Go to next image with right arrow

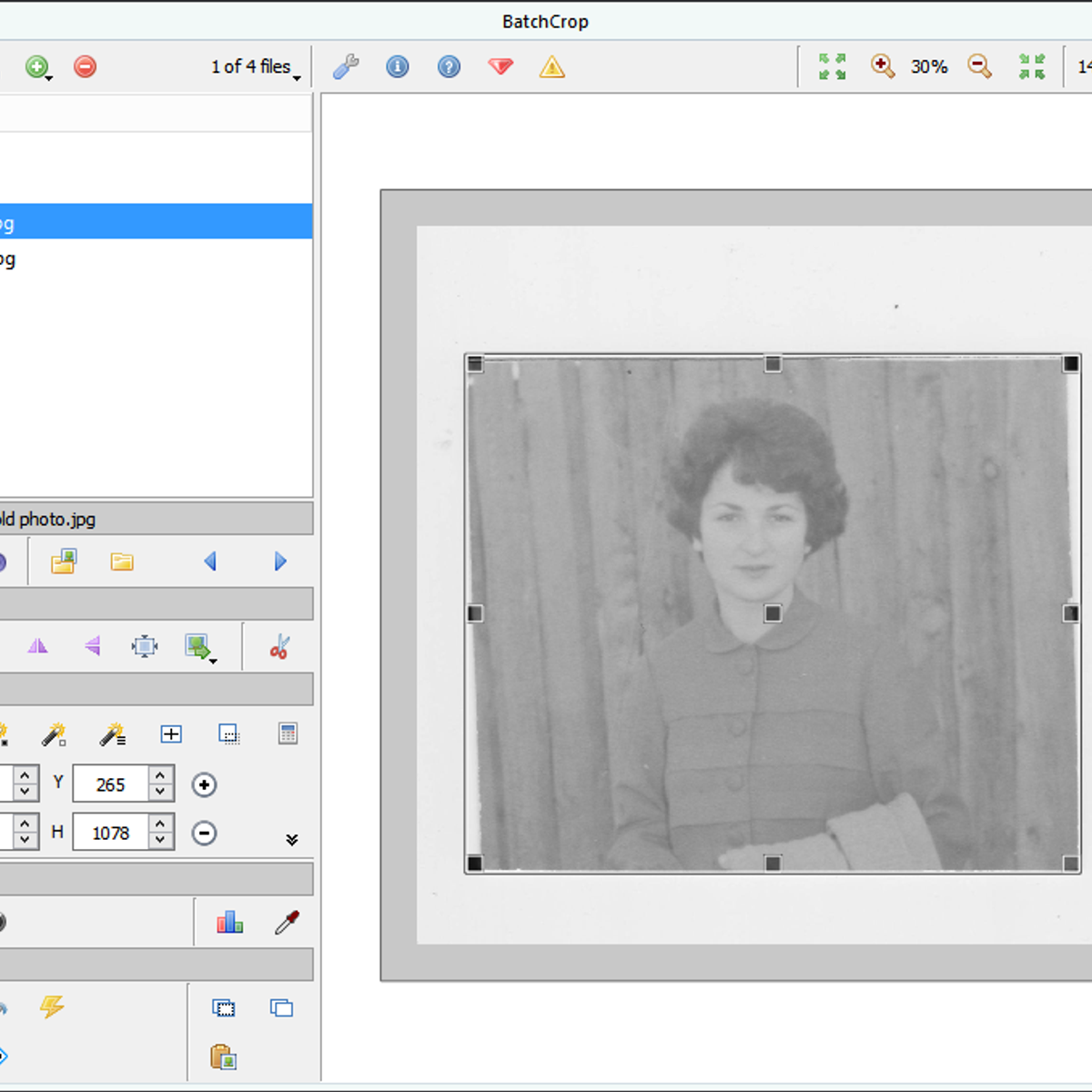tap(280, 561)
